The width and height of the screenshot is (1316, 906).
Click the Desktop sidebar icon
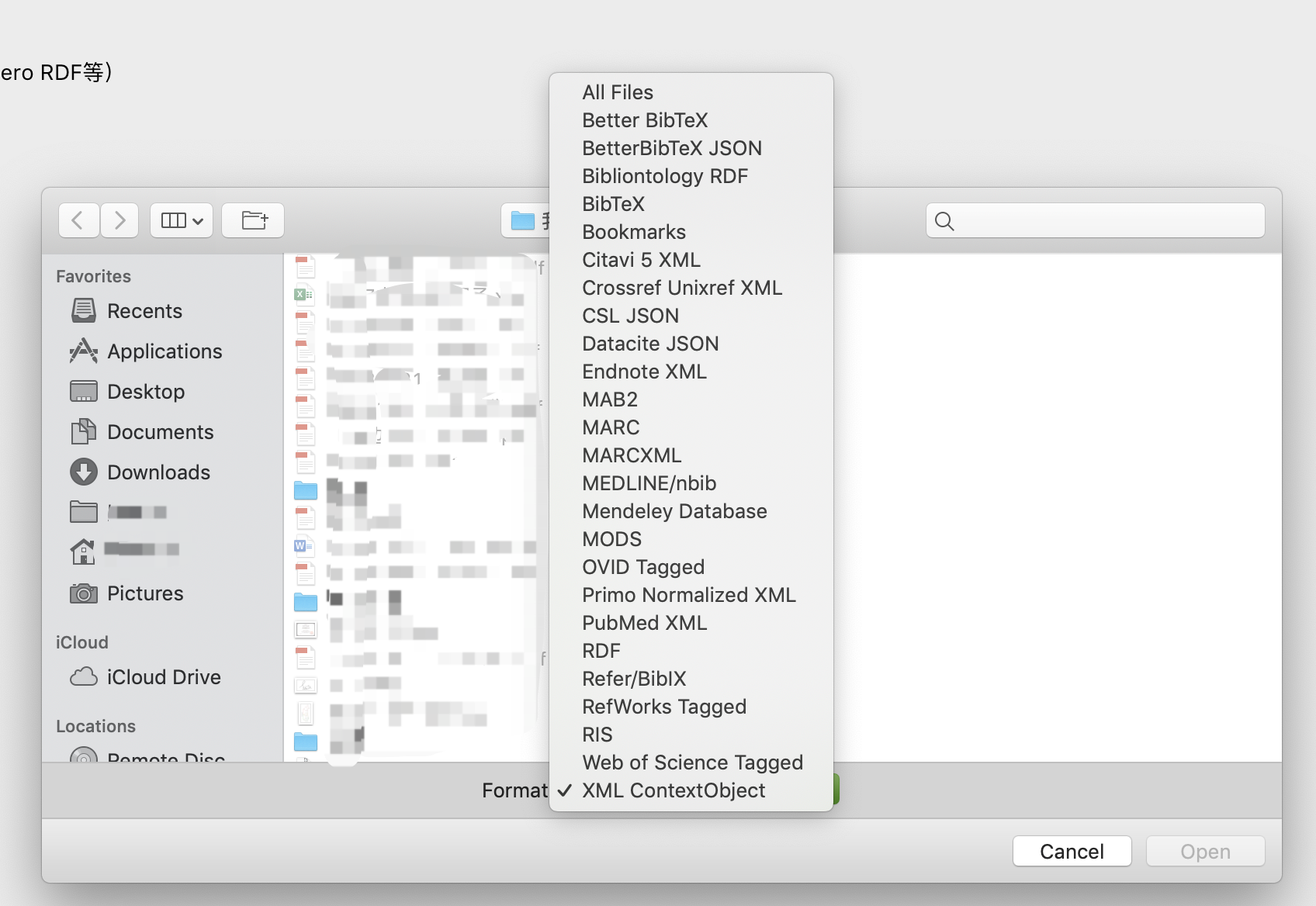point(84,392)
